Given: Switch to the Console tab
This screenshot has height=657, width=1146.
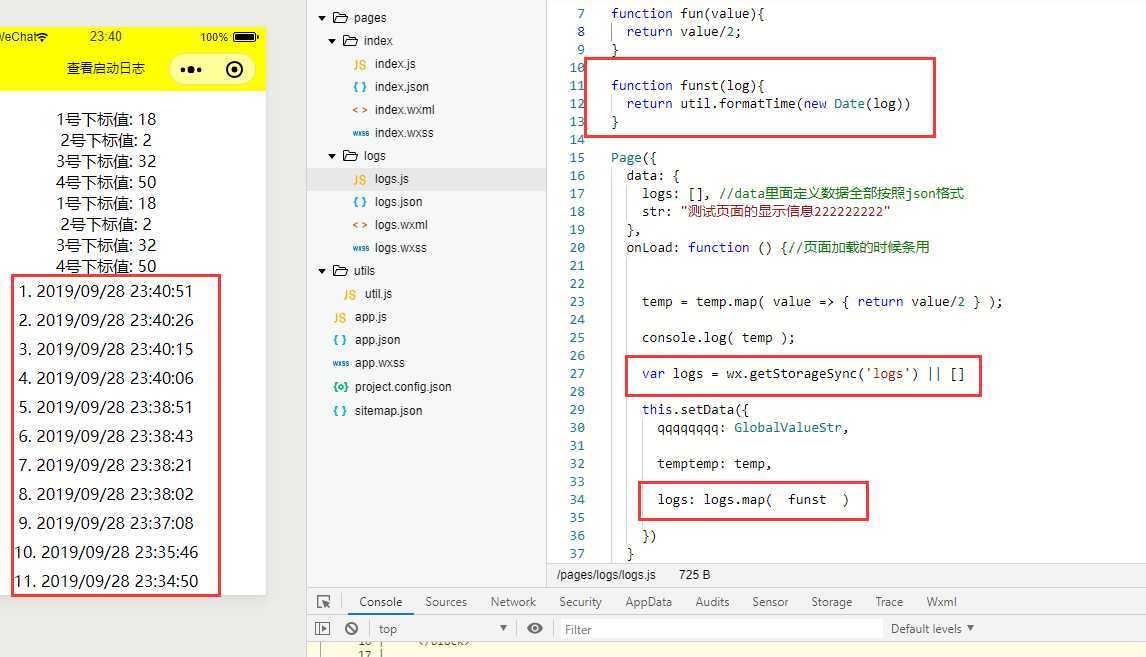Looking at the screenshot, I should click(381, 601).
